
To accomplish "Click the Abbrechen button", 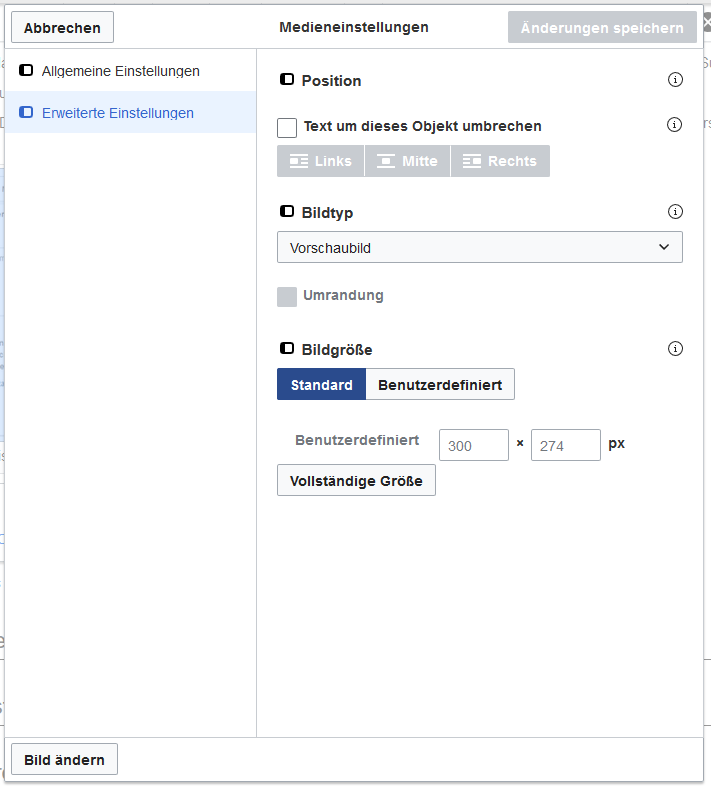I will tap(62, 28).
